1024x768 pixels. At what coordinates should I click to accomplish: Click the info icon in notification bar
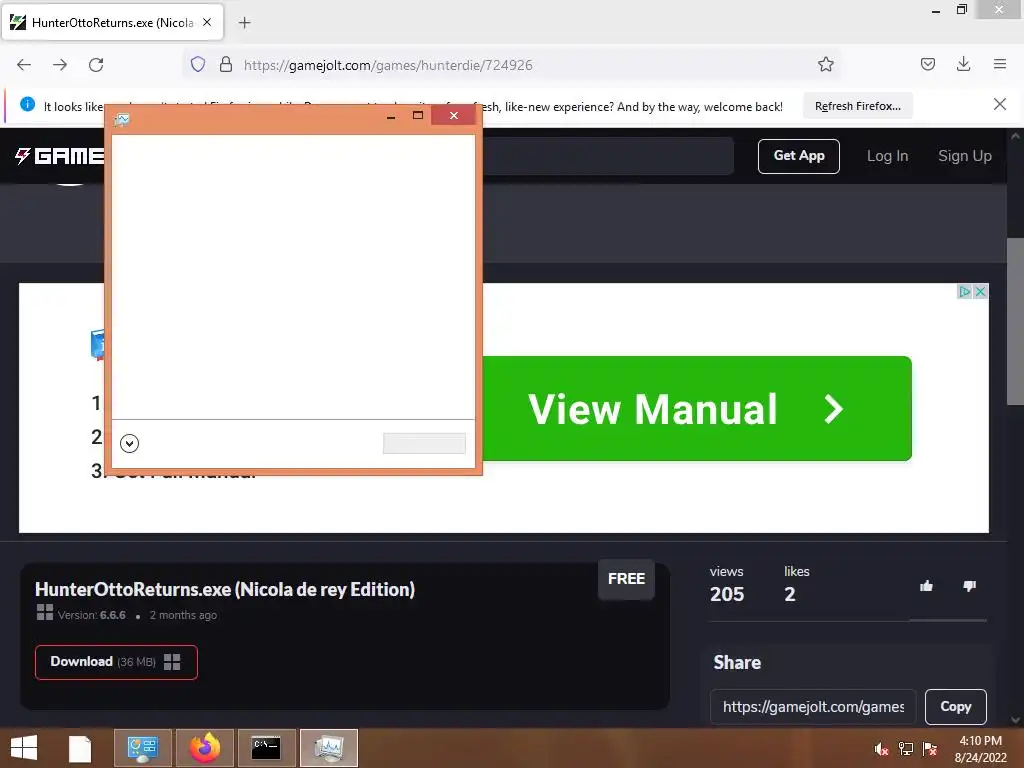tap(27, 104)
